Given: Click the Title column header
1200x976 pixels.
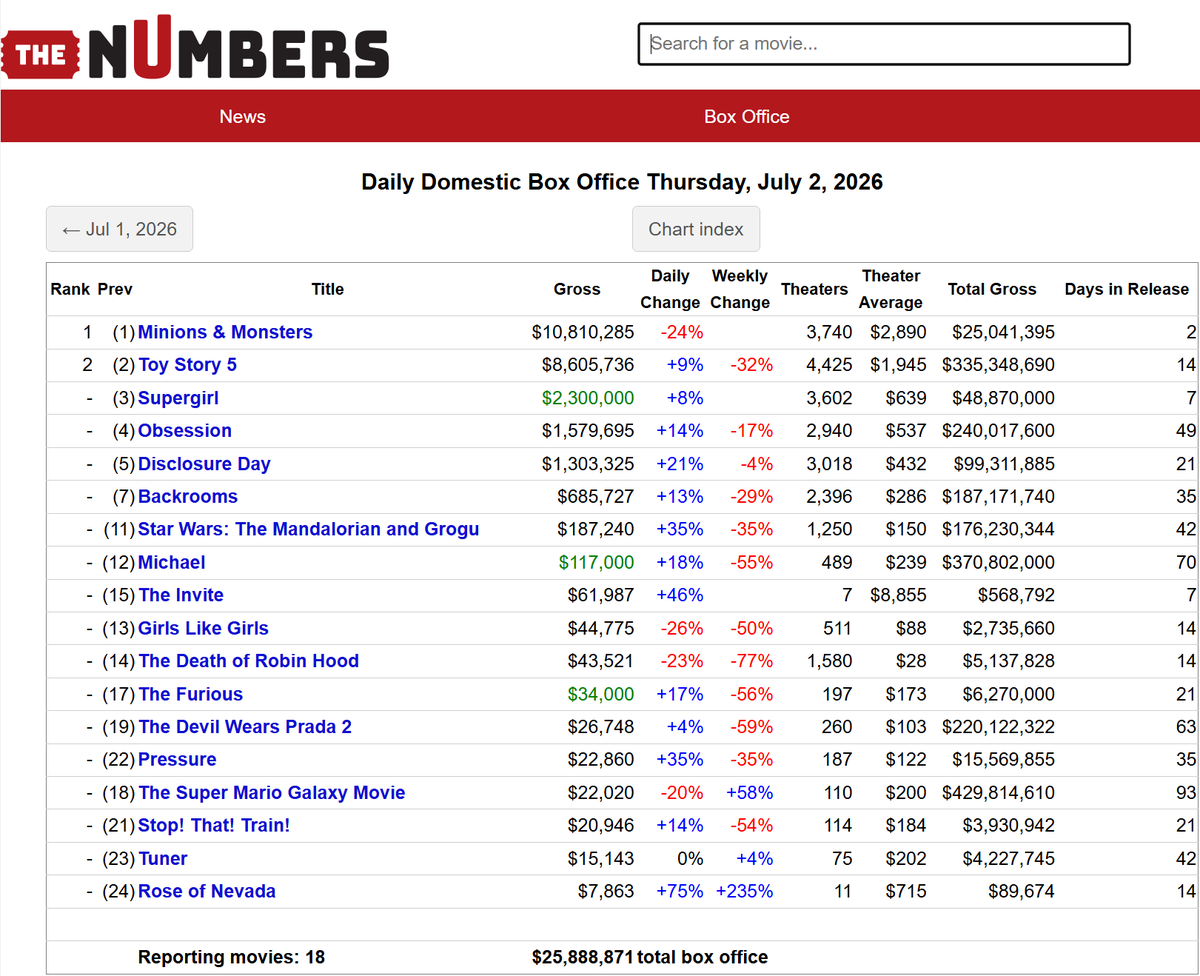Looking at the screenshot, I should 327,289.
